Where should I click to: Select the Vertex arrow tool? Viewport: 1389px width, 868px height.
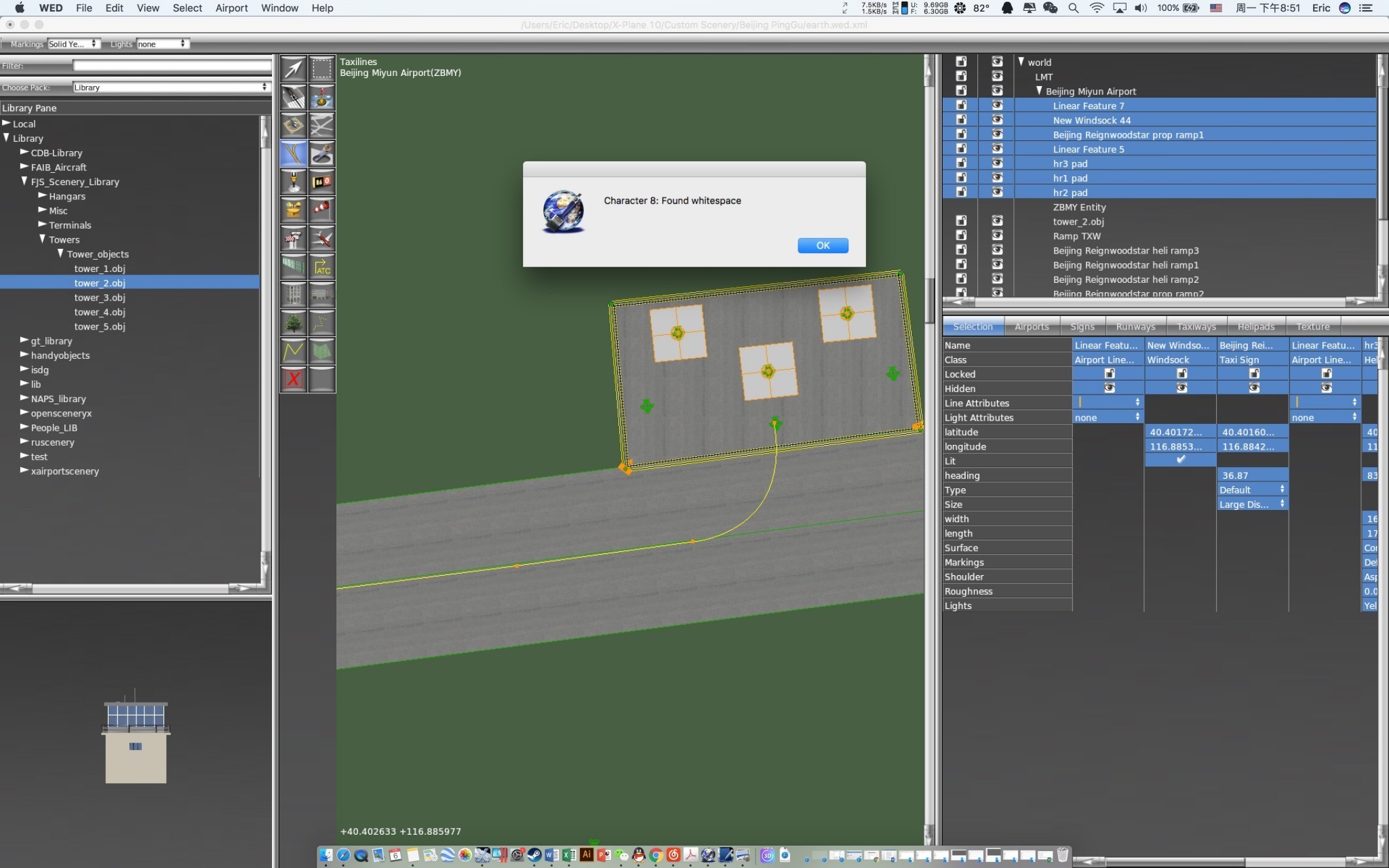coord(294,68)
